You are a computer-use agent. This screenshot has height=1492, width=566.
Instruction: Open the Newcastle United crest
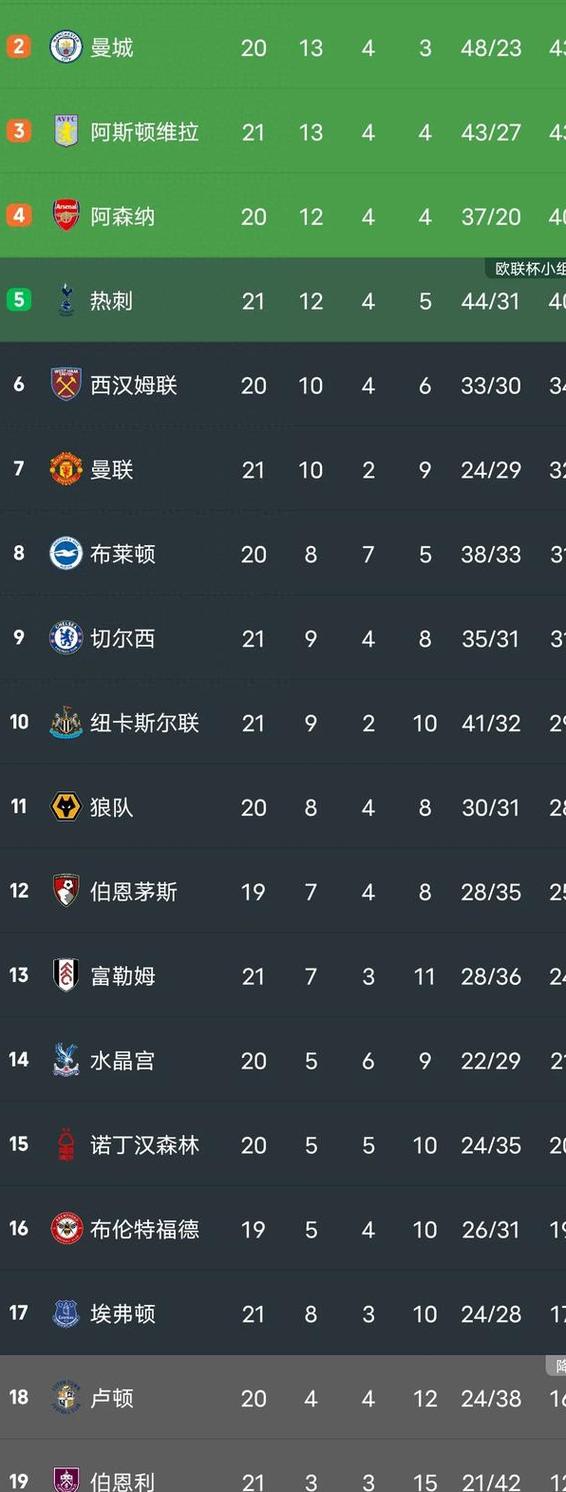66,722
